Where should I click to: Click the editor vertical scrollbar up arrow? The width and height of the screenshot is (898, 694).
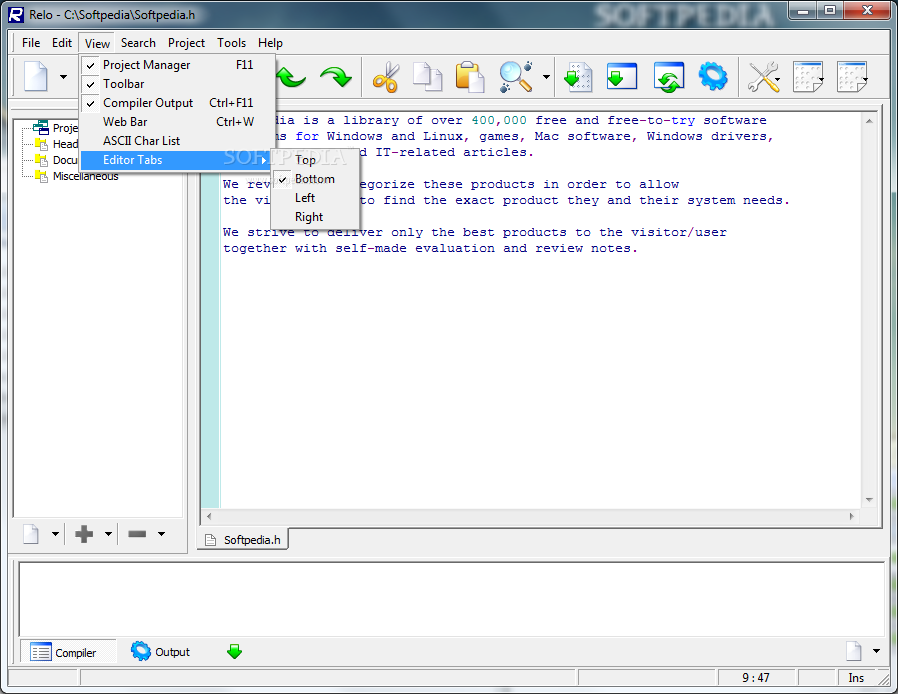869,121
